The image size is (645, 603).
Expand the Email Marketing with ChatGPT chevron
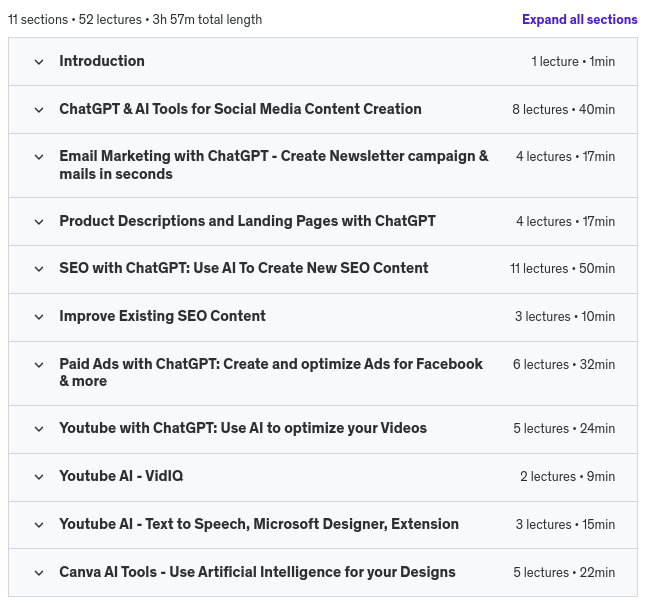[x=39, y=157]
